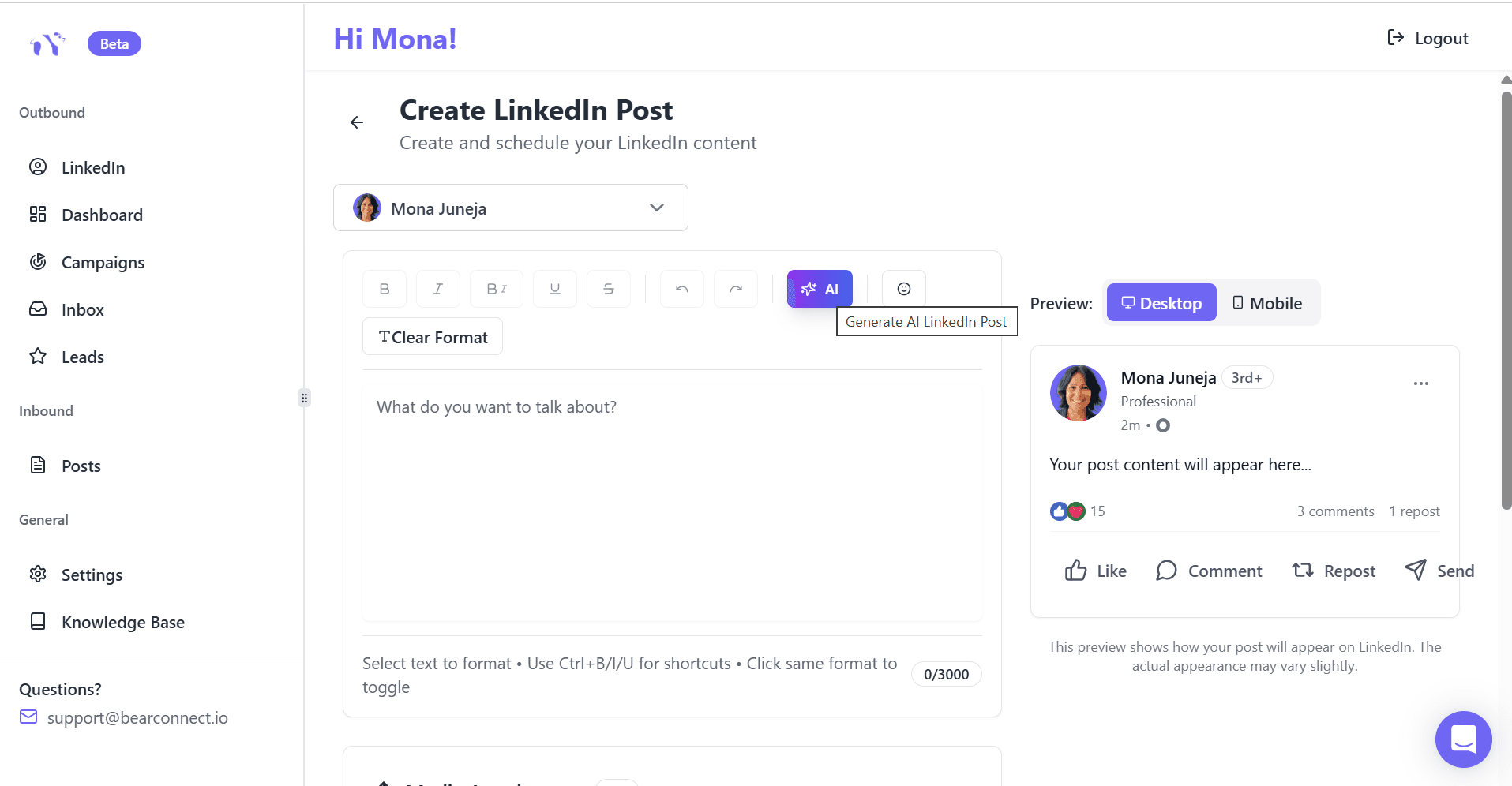Apply italic formatting
The width and height of the screenshot is (1512, 786).
point(437,288)
